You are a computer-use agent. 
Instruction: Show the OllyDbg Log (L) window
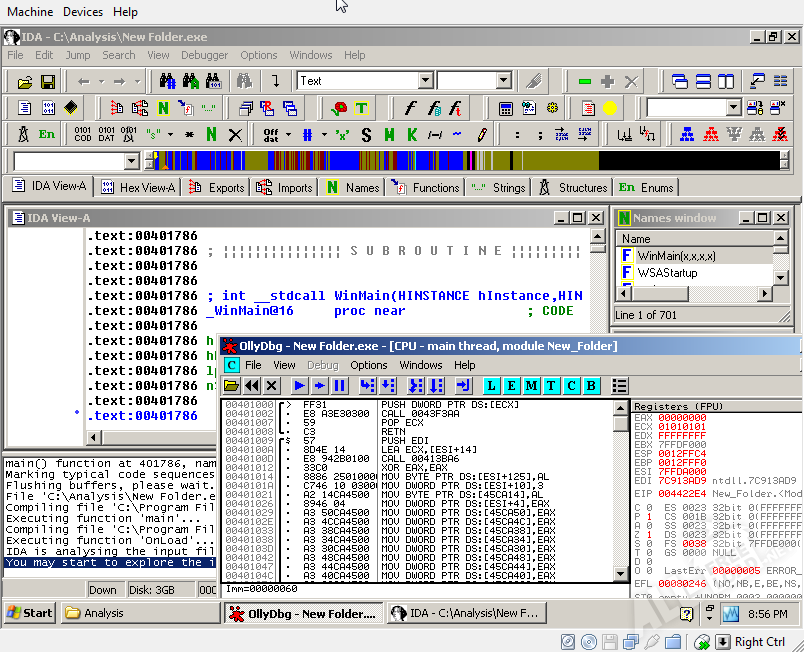tap(491, 385)
